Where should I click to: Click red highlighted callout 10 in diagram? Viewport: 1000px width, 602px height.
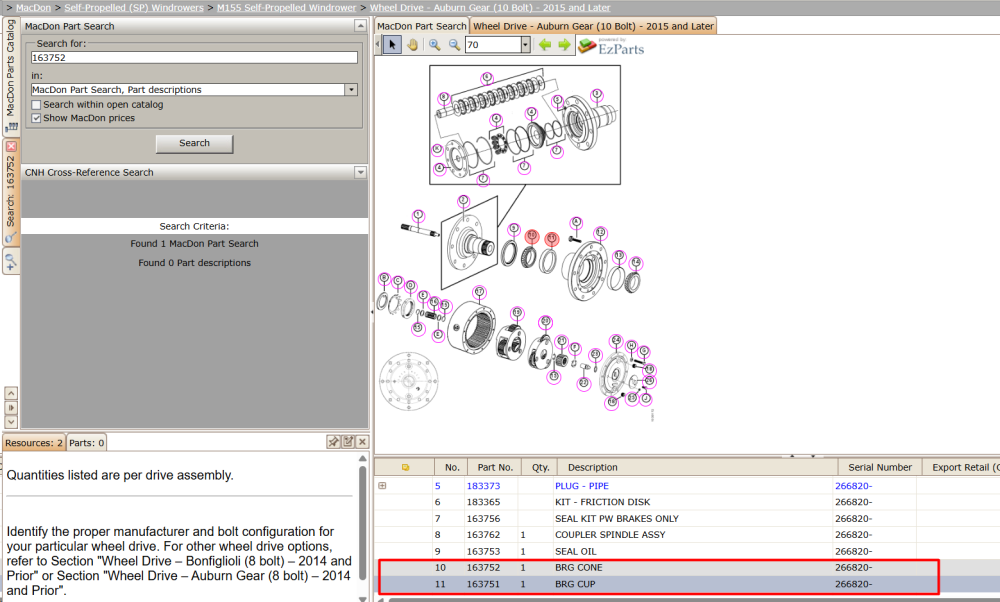[532, 236]
